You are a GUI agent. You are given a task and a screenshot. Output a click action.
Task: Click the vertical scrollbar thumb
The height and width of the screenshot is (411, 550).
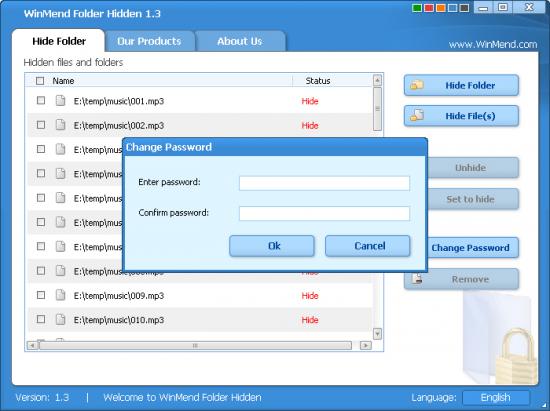pyautogui.click(x=377, y=109)
